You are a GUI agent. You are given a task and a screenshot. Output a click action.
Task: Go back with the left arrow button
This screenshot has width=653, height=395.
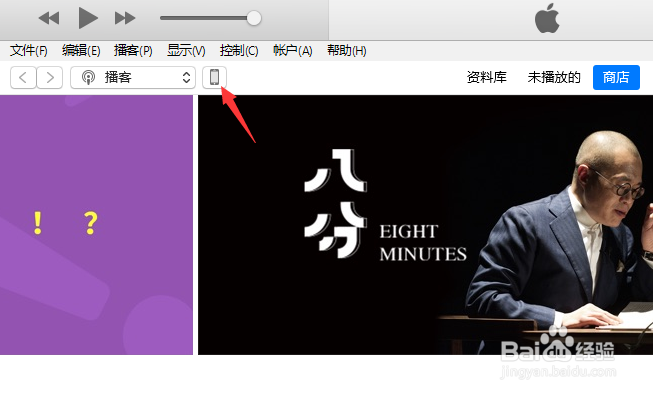(x=23, y=78)
